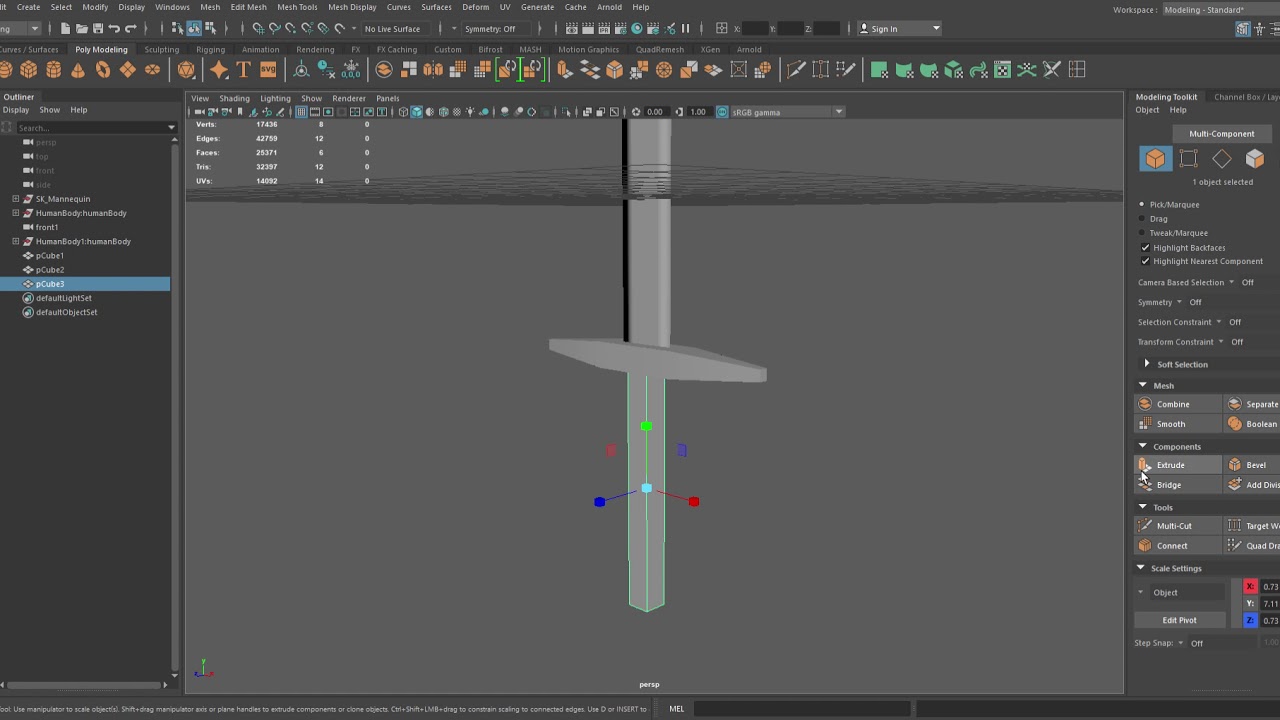Select pCube2 in the Outliner

click(50, 270)
